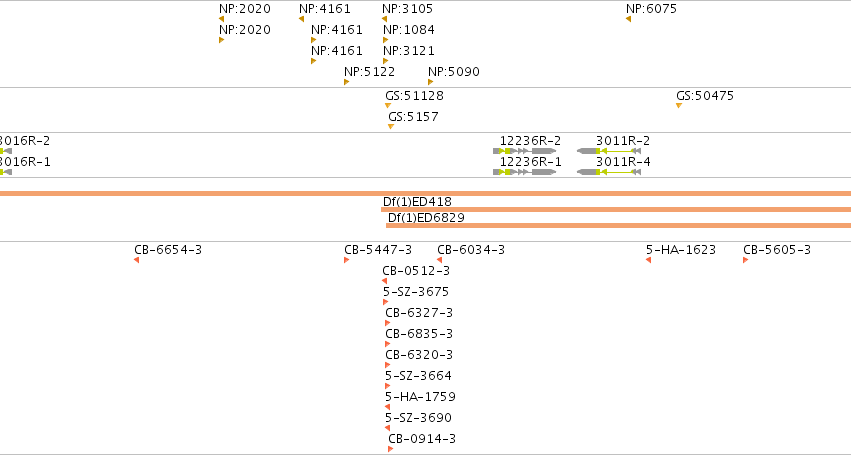The width and height of the screenshot is (851, 455).
Task: Open the GS:51128 feature
Action: click(388, 105)
